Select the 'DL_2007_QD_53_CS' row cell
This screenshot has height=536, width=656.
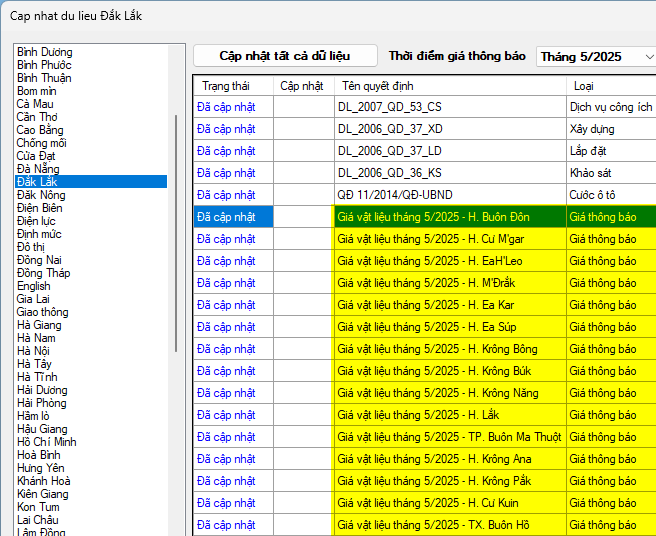(450, 107)
